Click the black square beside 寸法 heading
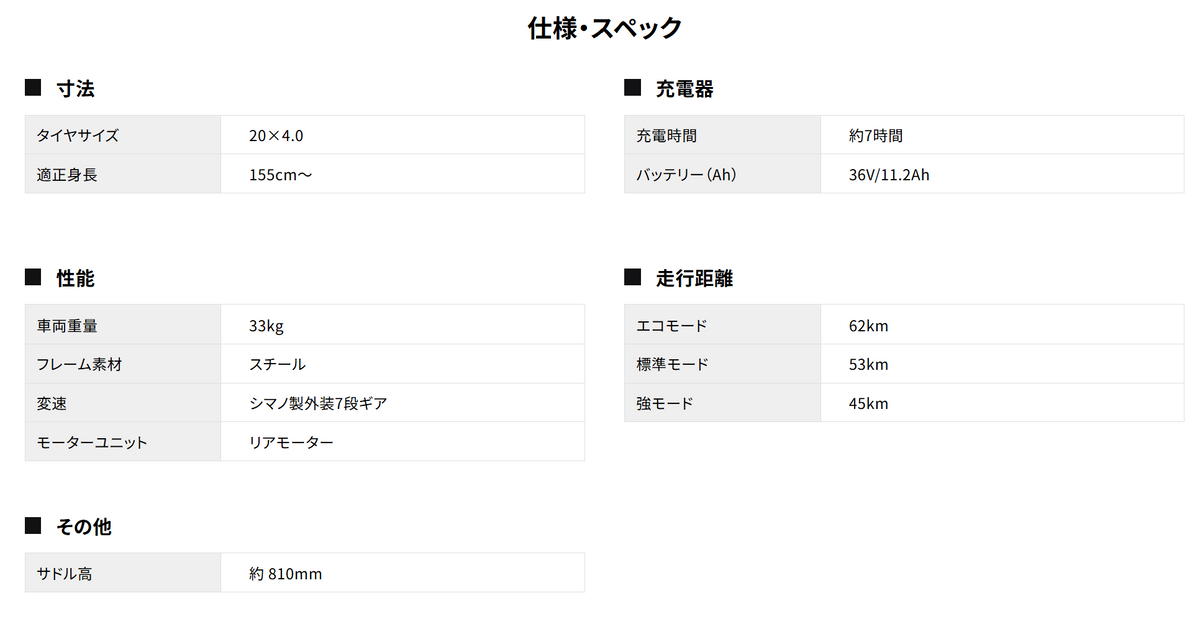The height and width of the screenshot is (634, 1200). click(x=33, y=88)
